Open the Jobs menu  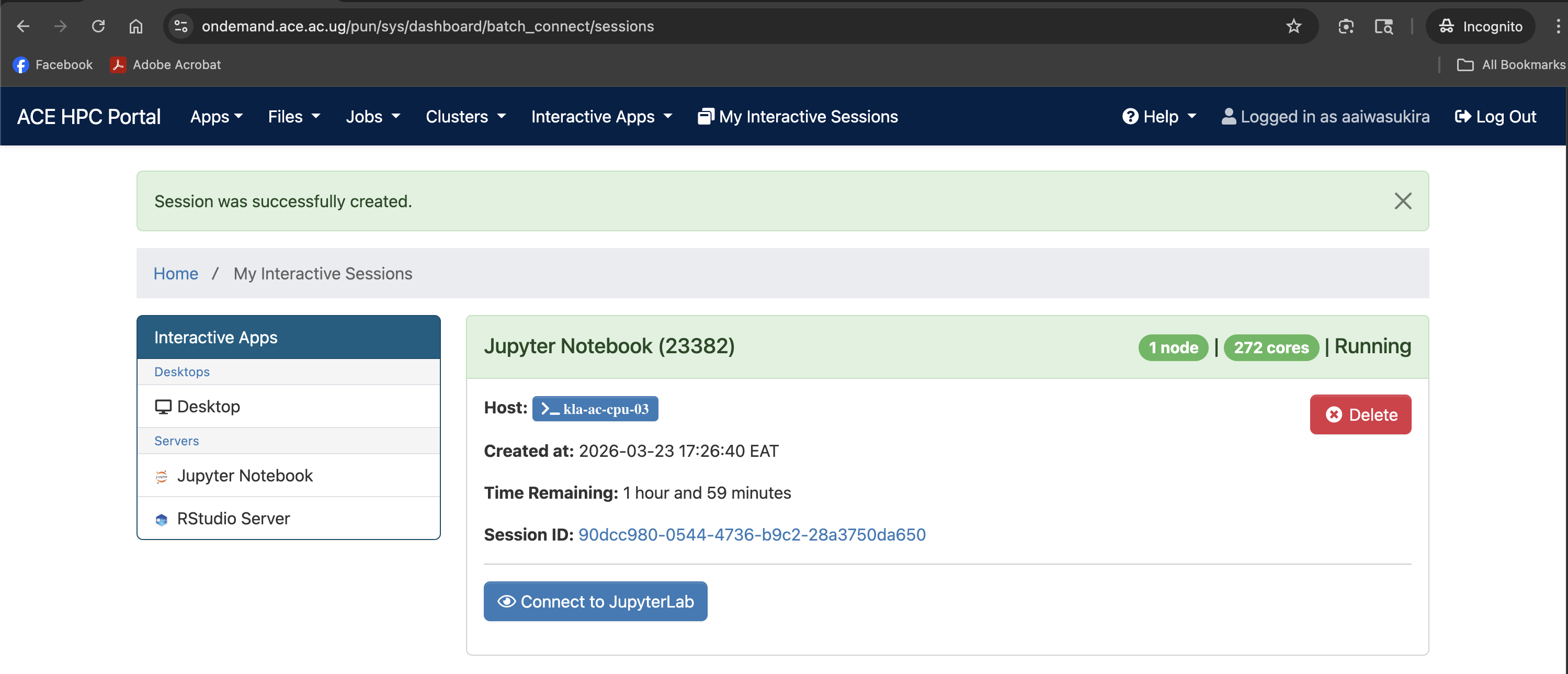373,116
